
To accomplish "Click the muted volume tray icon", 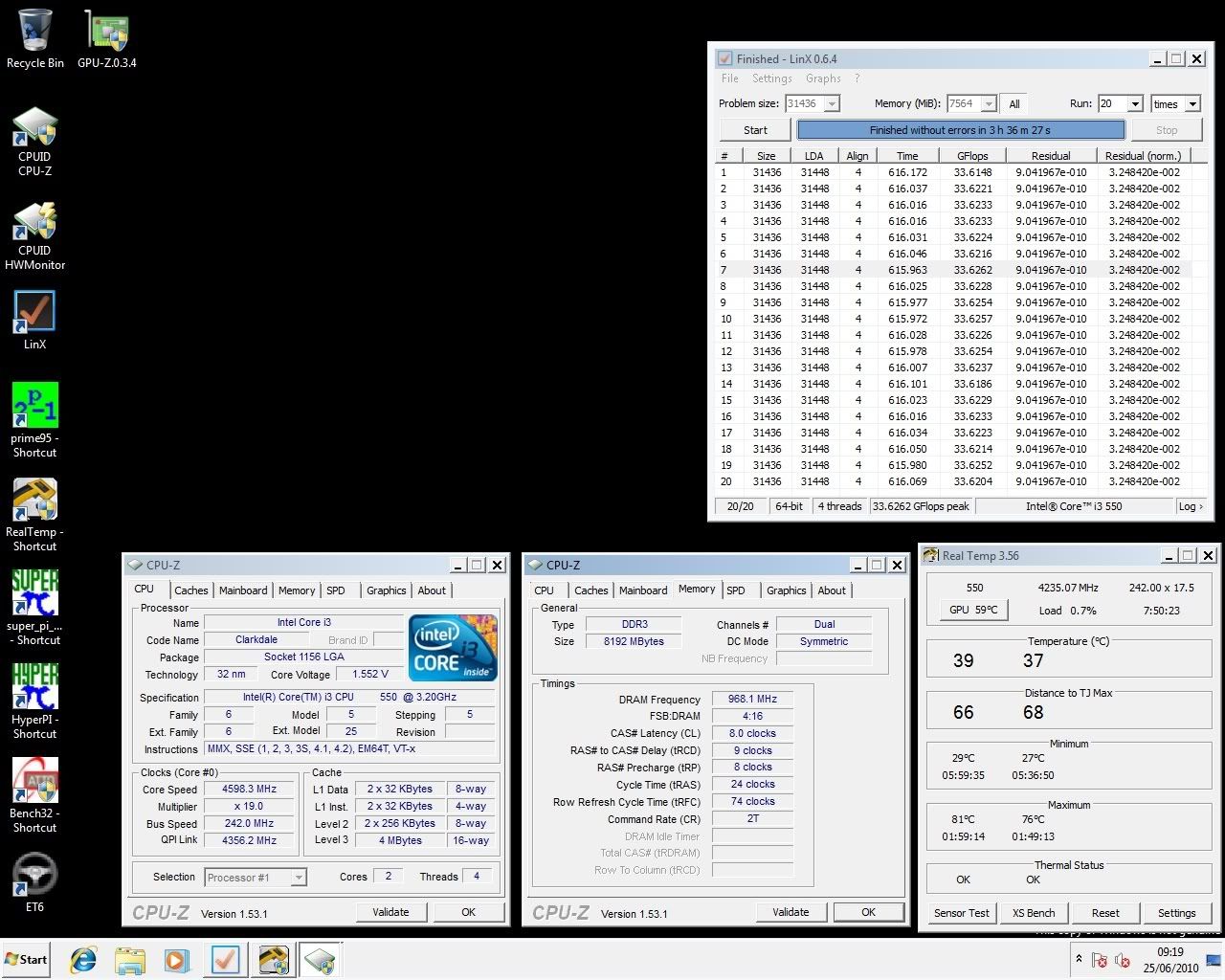I will pos(1123,960).
